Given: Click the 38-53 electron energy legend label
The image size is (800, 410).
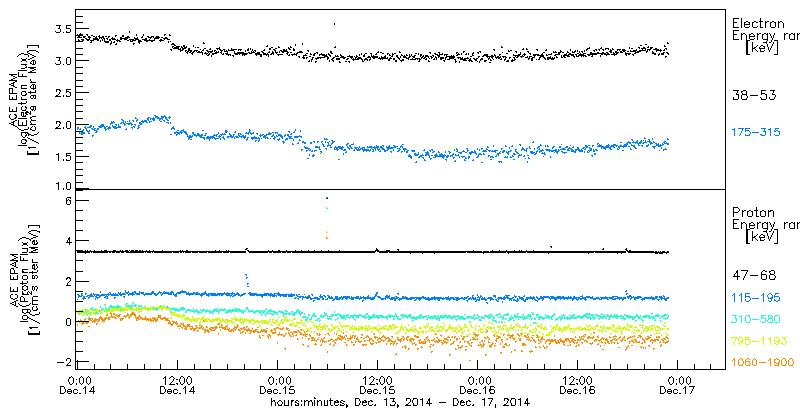Looking at the screenshot, I should [754, 95].
